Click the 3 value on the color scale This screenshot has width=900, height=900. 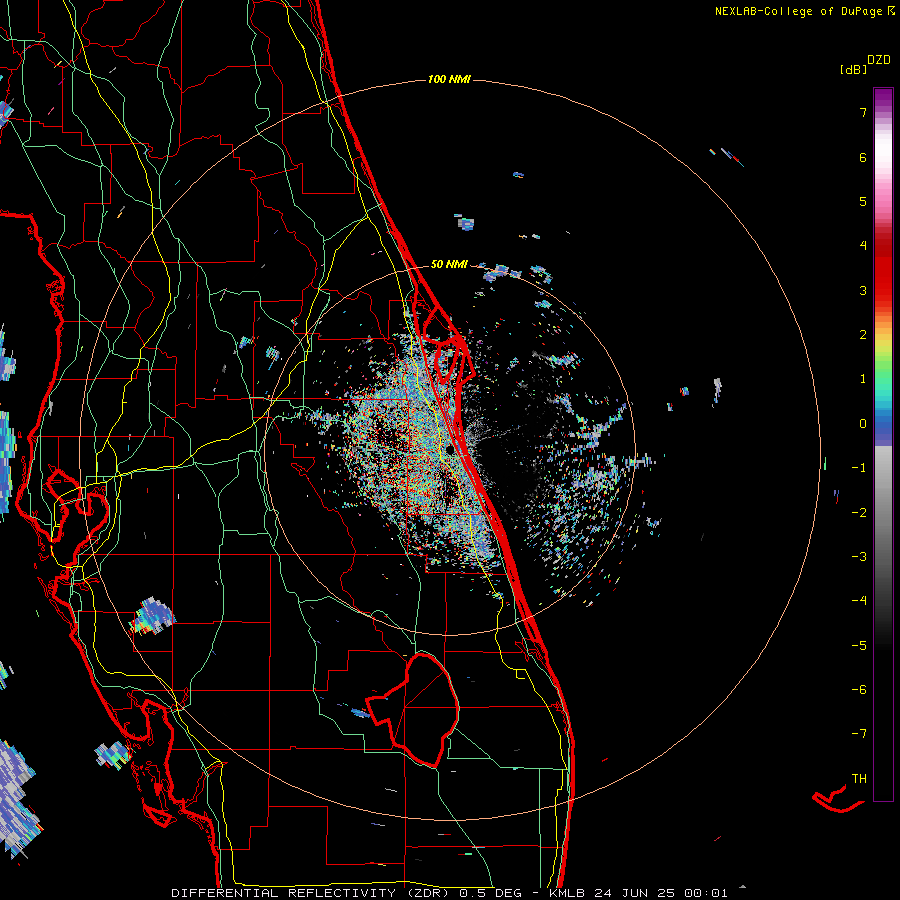(863, 290)
